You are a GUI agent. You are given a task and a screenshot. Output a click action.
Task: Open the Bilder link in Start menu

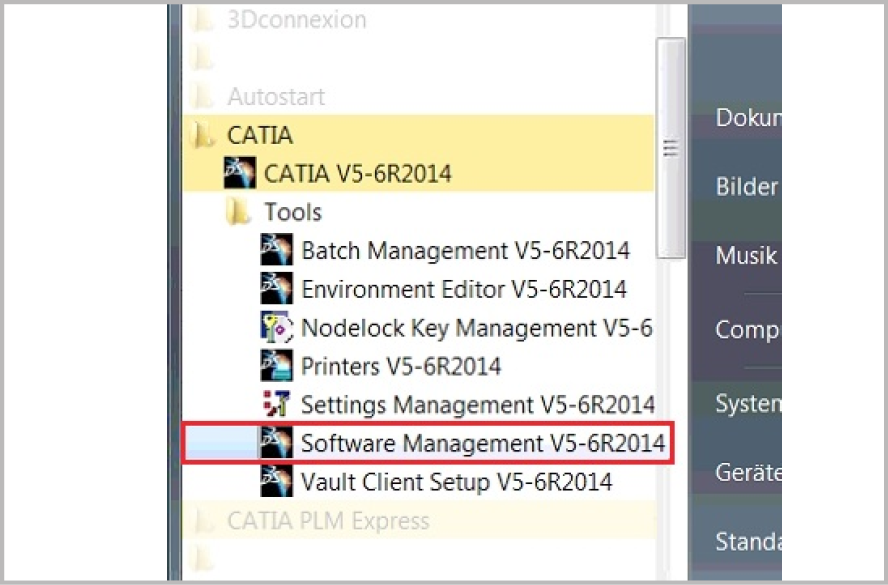(x=746, y=186)
